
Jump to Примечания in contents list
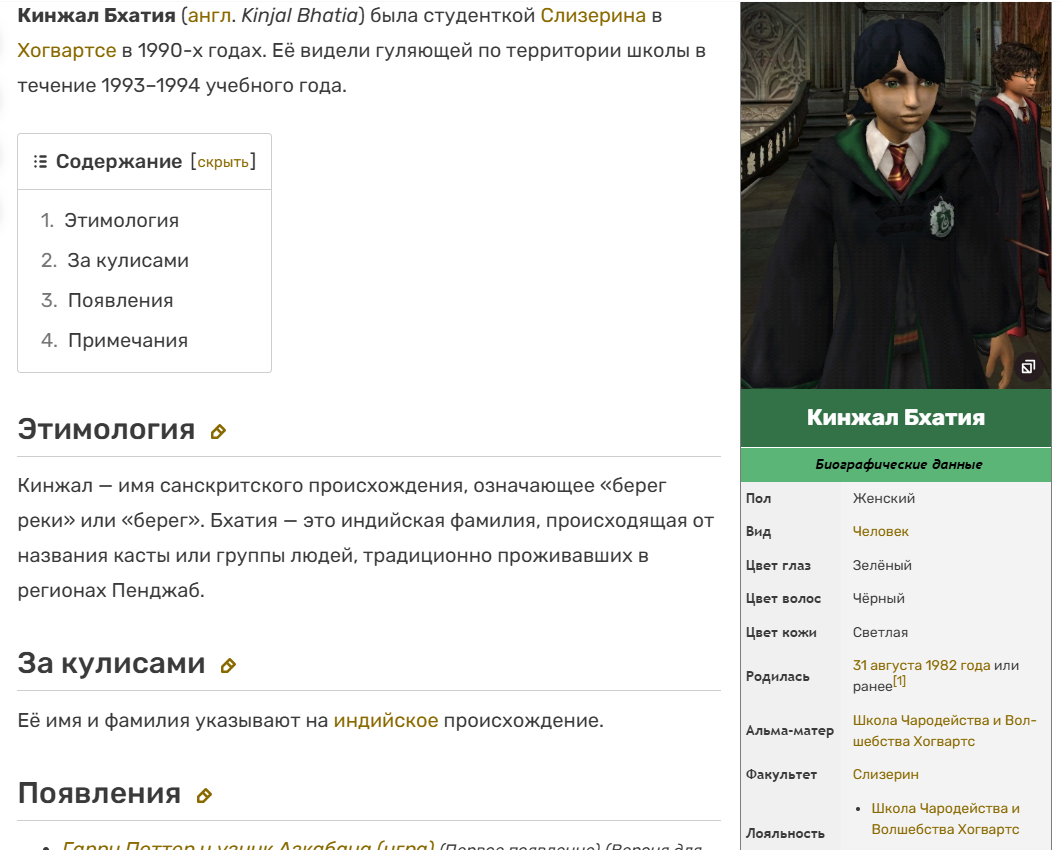(128, 340)
